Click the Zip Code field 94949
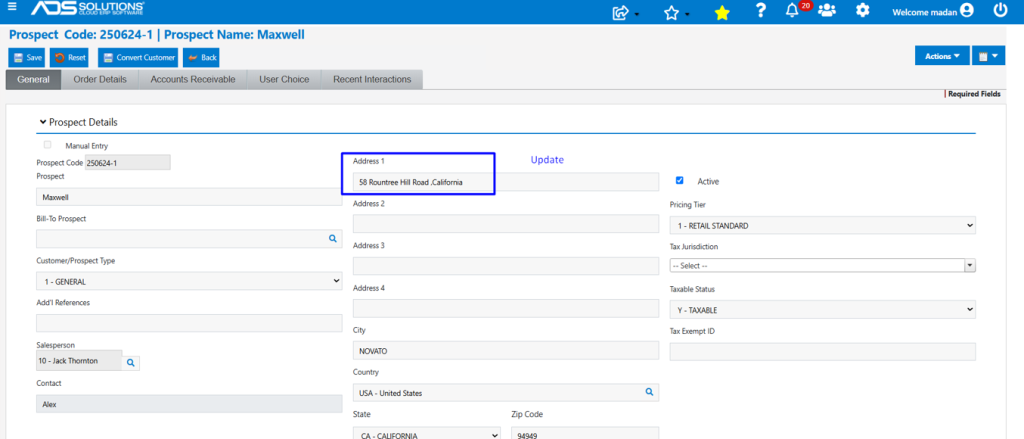 pos(585,432)
